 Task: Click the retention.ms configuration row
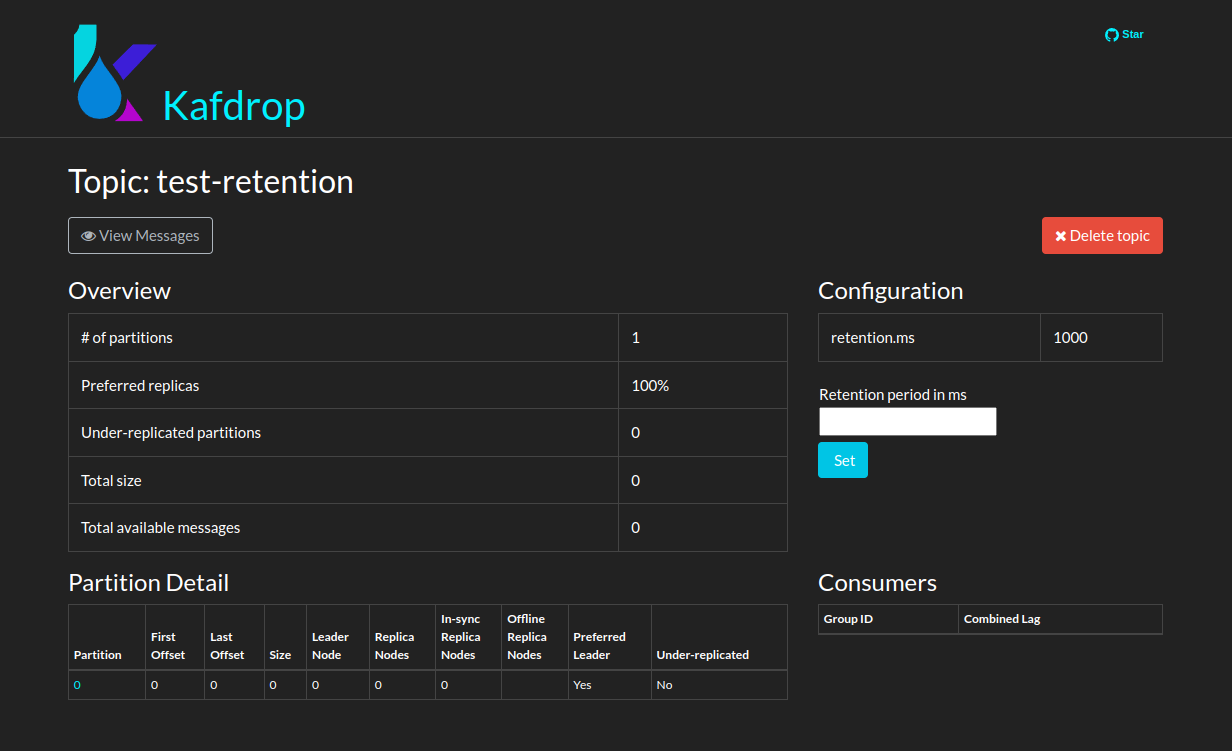point(872,337)
